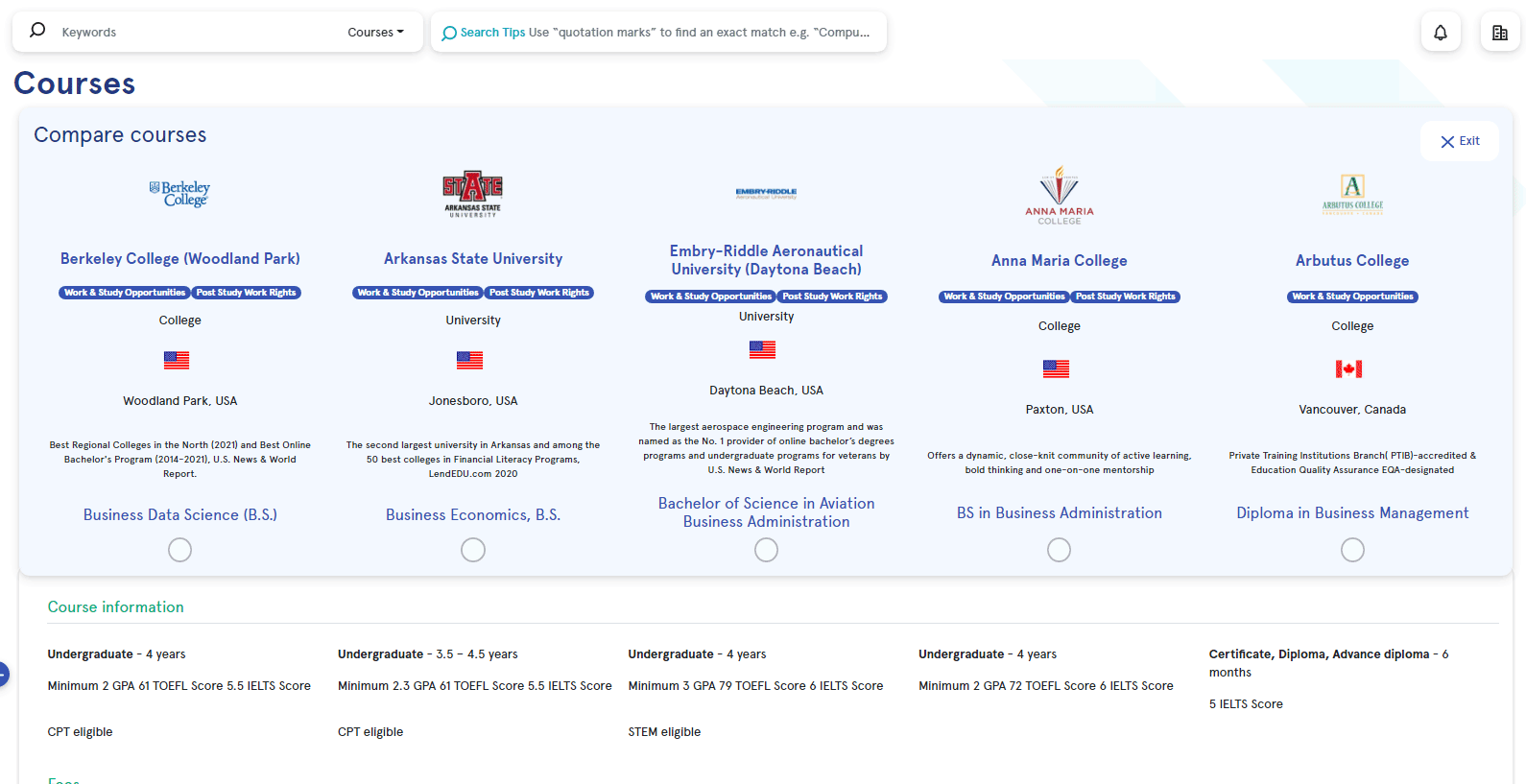1526x784 pixels.
Task: Click the Arkansas State University logo
Action: click(x=473, y=194)
